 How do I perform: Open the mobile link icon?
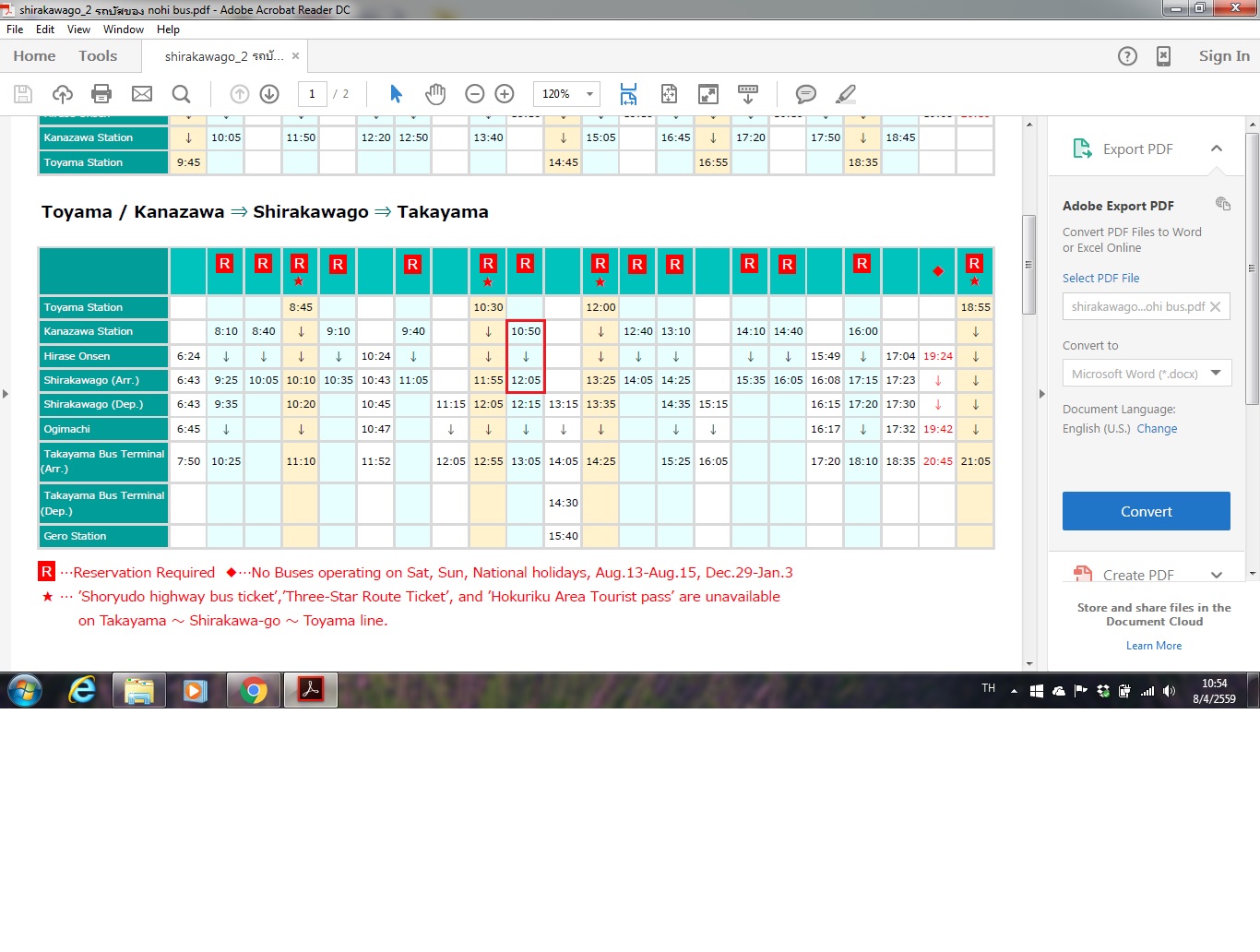pyautogui.click(x=1164, y=56)
